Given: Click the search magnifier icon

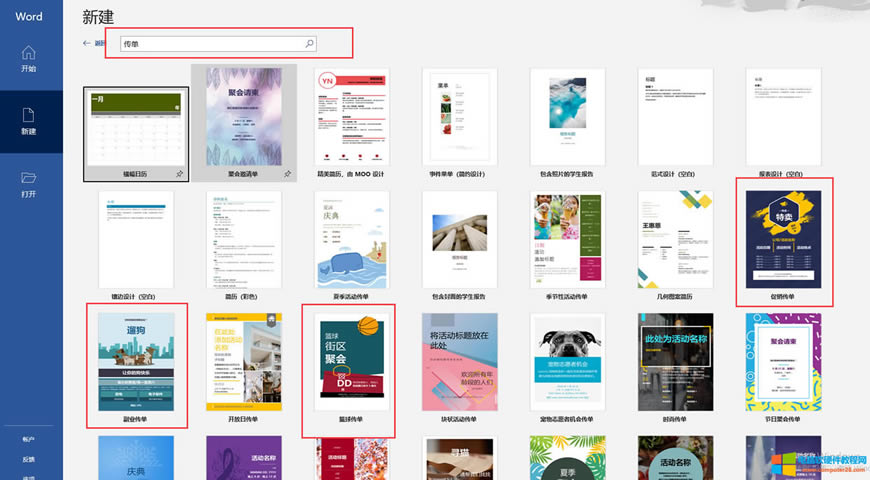Looking at the screenshot, I should pyautogui.click(x=309, y=44).
